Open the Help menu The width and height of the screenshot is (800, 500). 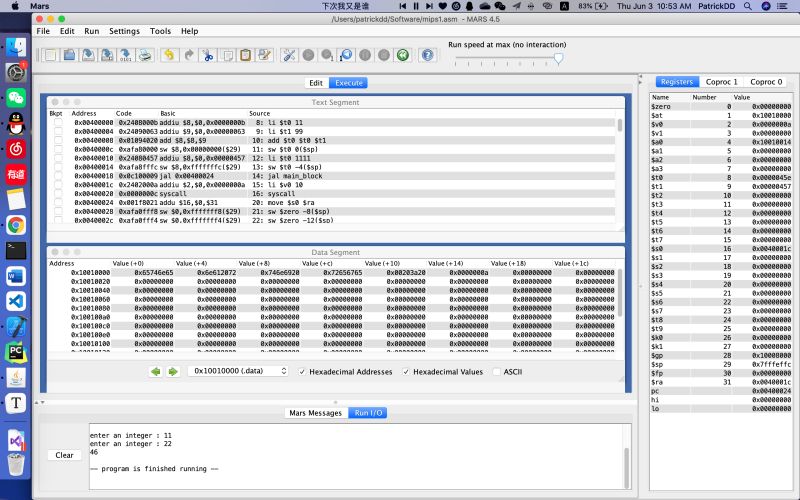189,31
